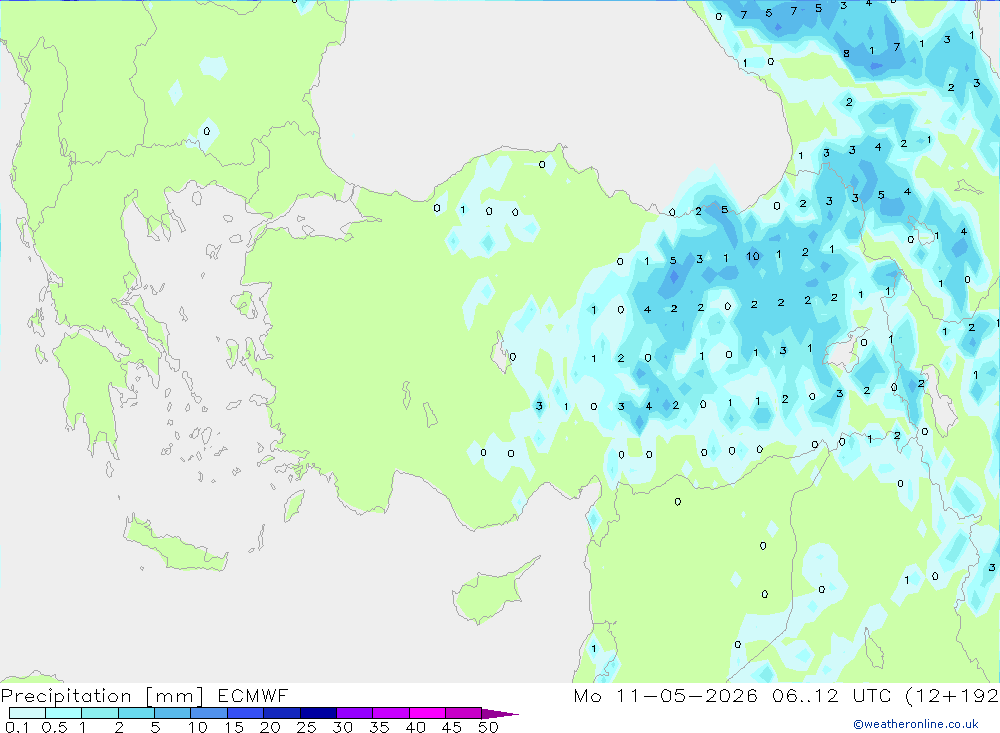Click the legend arrow beyond 50 mm
Viewport: 1000px width, 733px height.
click(x=500, y=714)
